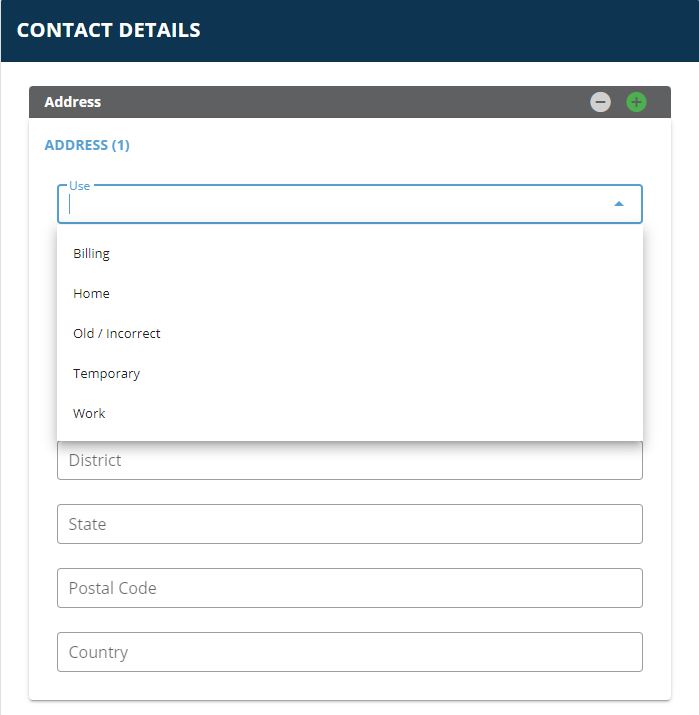This screenshot has height=715, width=699.
Task: Pick the Old / Incorrect option
Action: (x=350, y=333)
